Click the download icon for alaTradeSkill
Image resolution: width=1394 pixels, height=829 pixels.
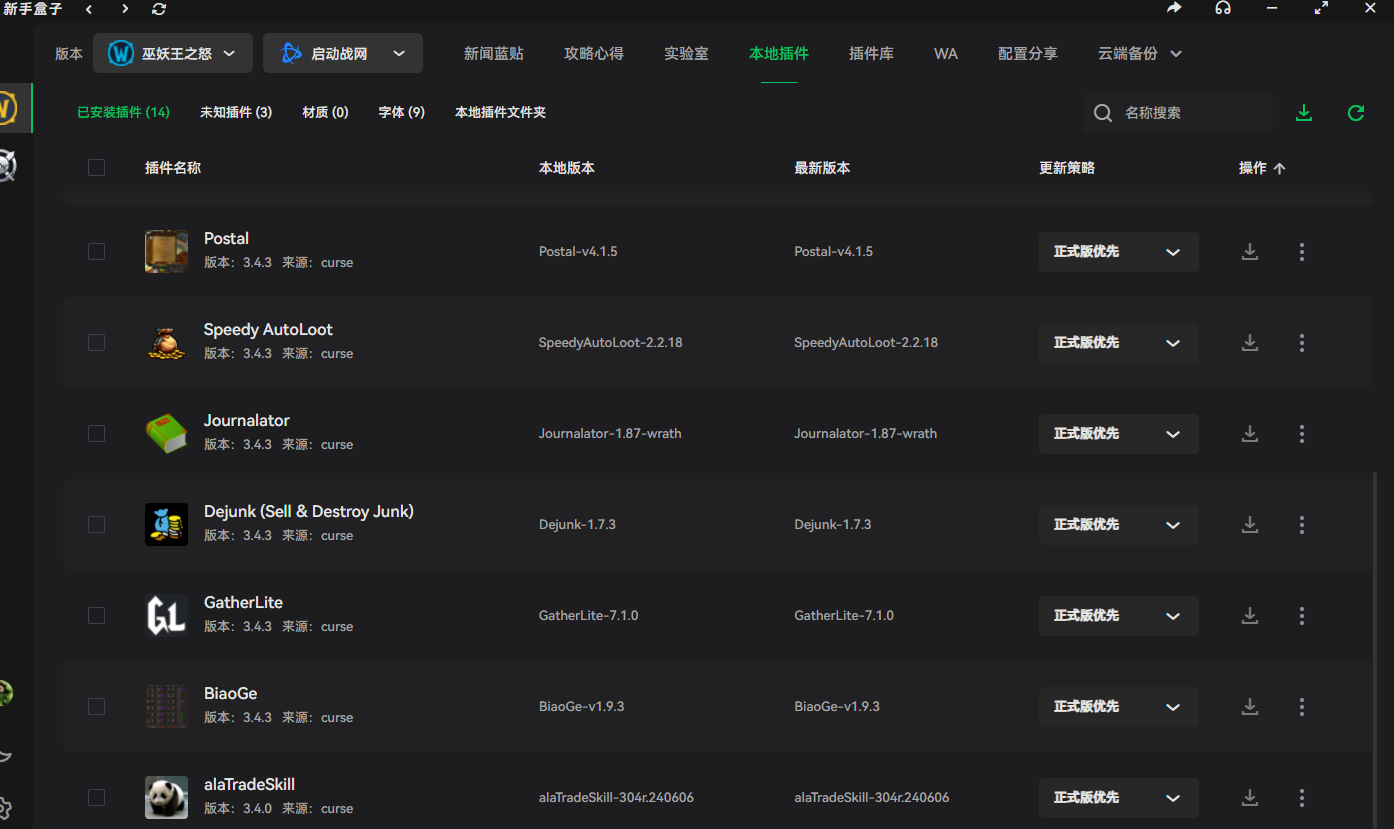tap(1250, 798)
